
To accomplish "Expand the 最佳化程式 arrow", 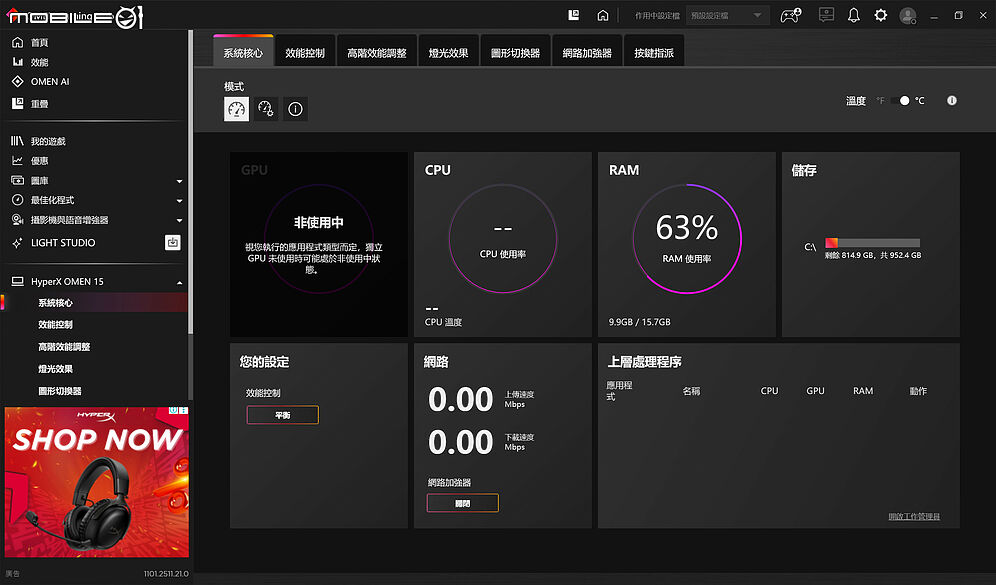I will 179,201.
